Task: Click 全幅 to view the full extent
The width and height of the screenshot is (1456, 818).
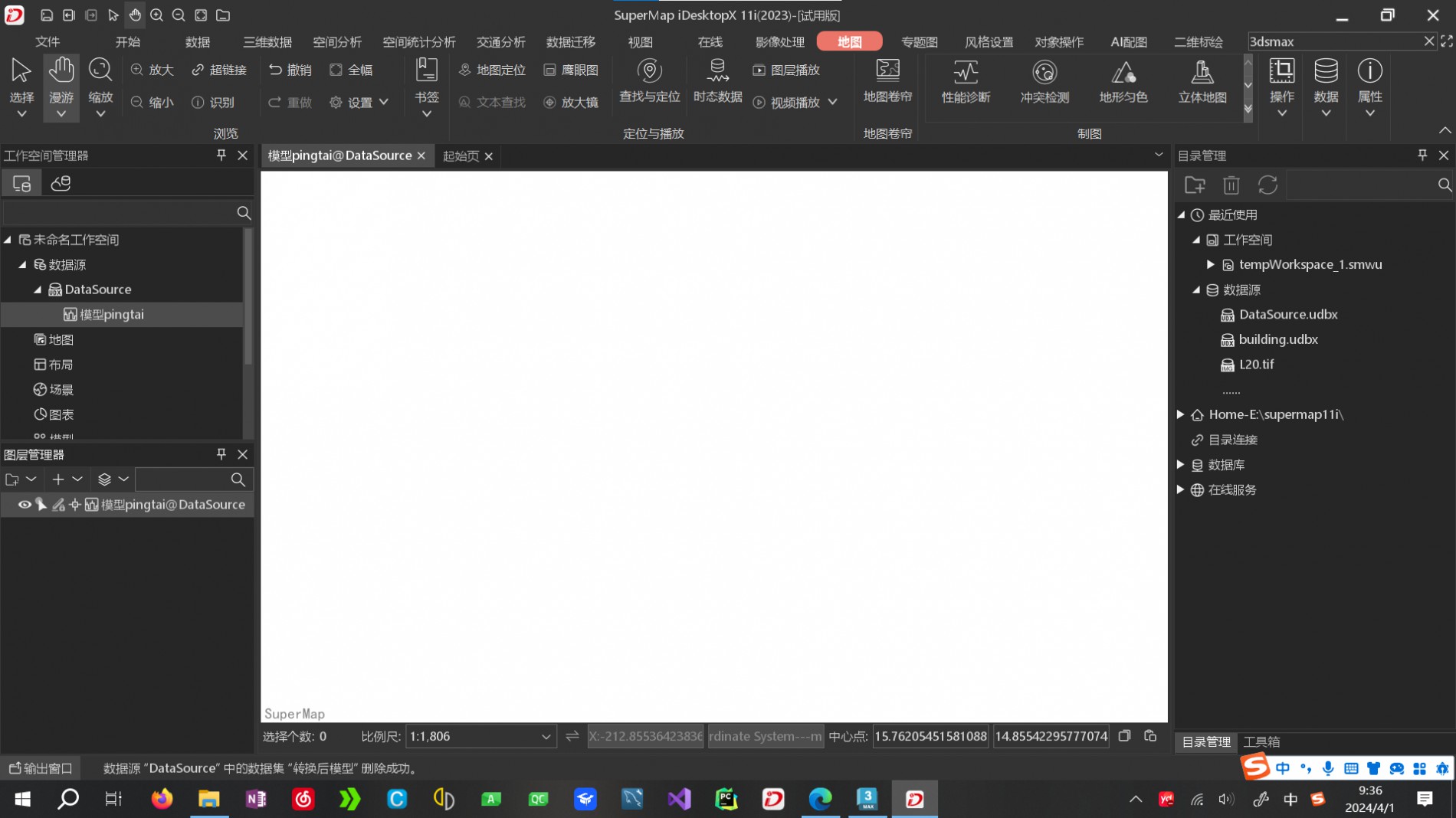Action: (x=351, y=70)
